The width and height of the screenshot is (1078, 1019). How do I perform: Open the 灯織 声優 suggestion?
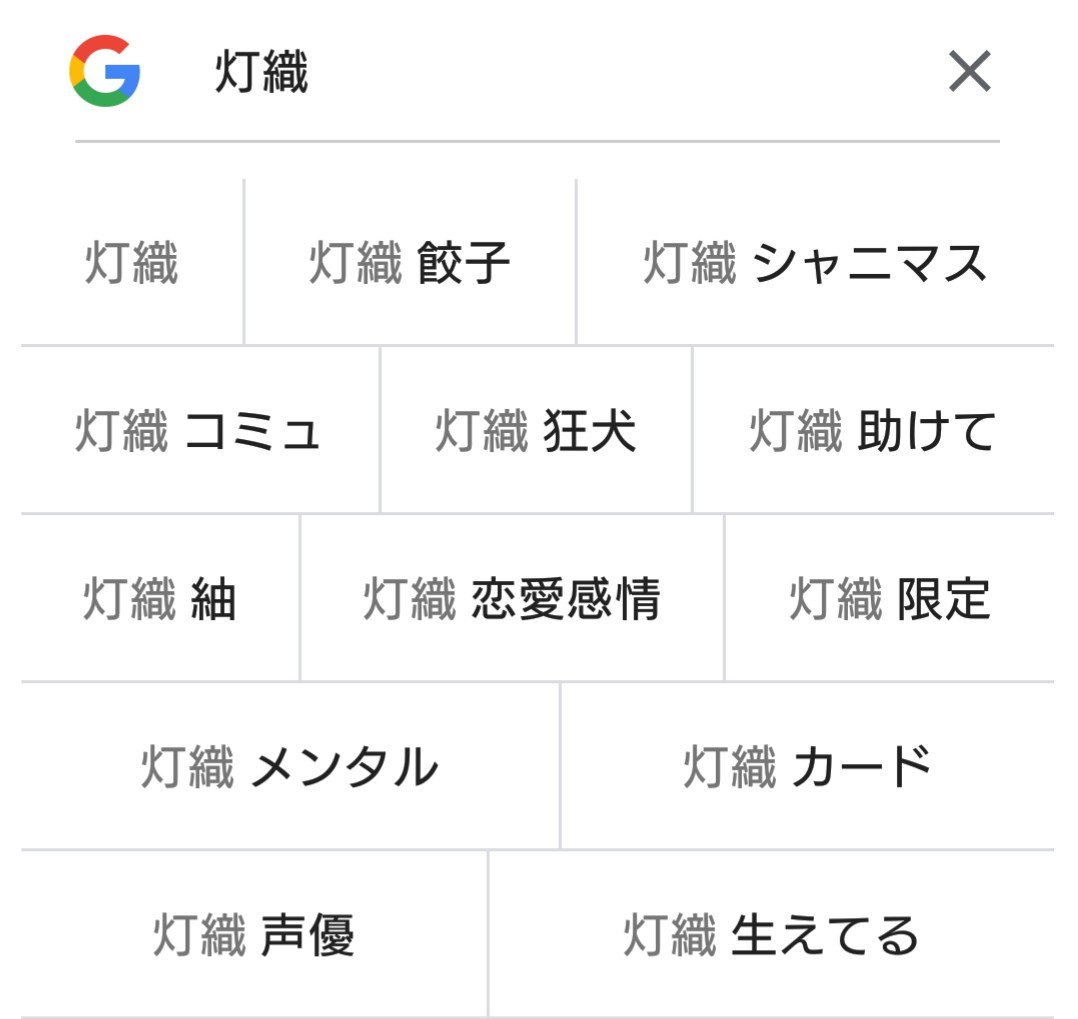click(254, 935)
